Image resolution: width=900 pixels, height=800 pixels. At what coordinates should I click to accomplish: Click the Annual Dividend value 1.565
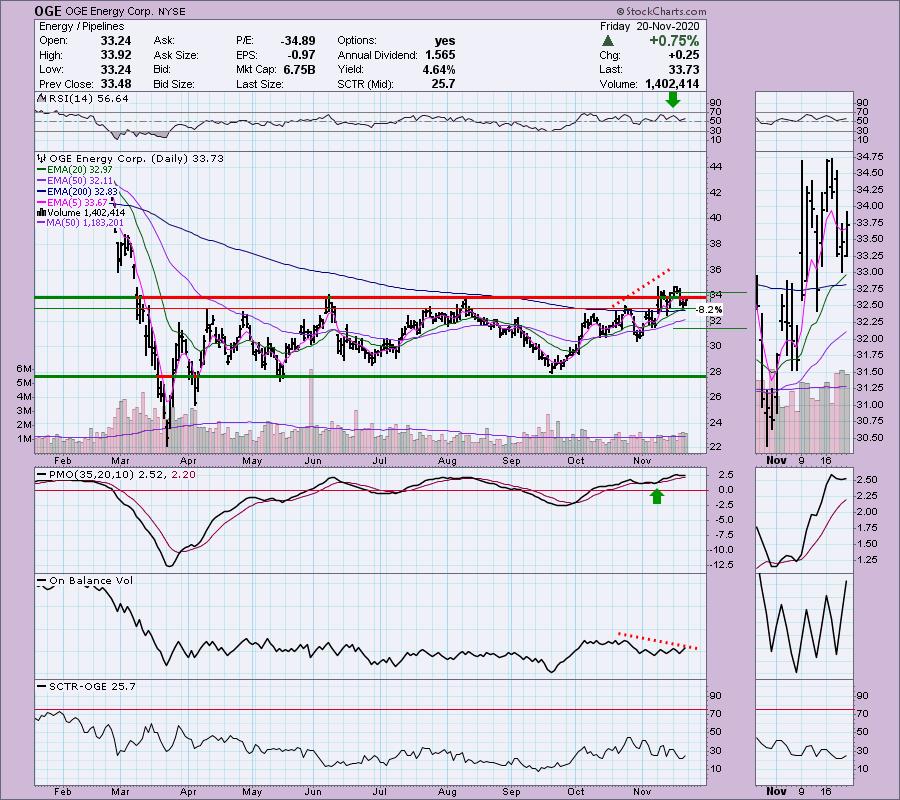tap(440, 55)
